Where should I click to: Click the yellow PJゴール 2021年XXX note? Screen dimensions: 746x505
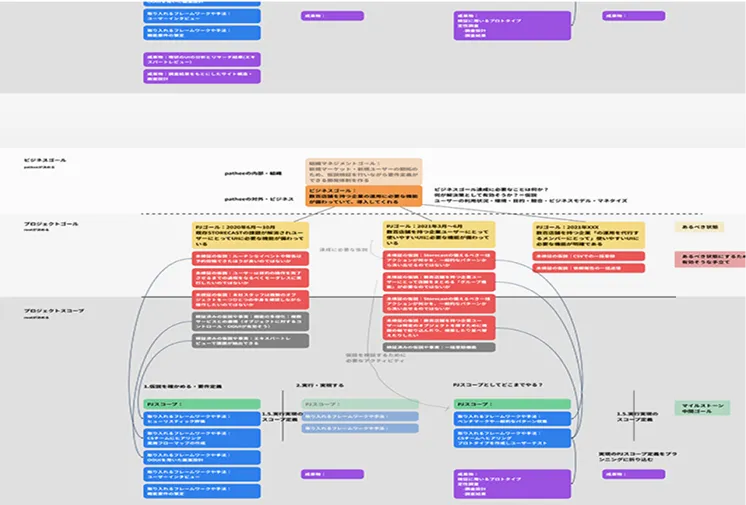(588, 235)
